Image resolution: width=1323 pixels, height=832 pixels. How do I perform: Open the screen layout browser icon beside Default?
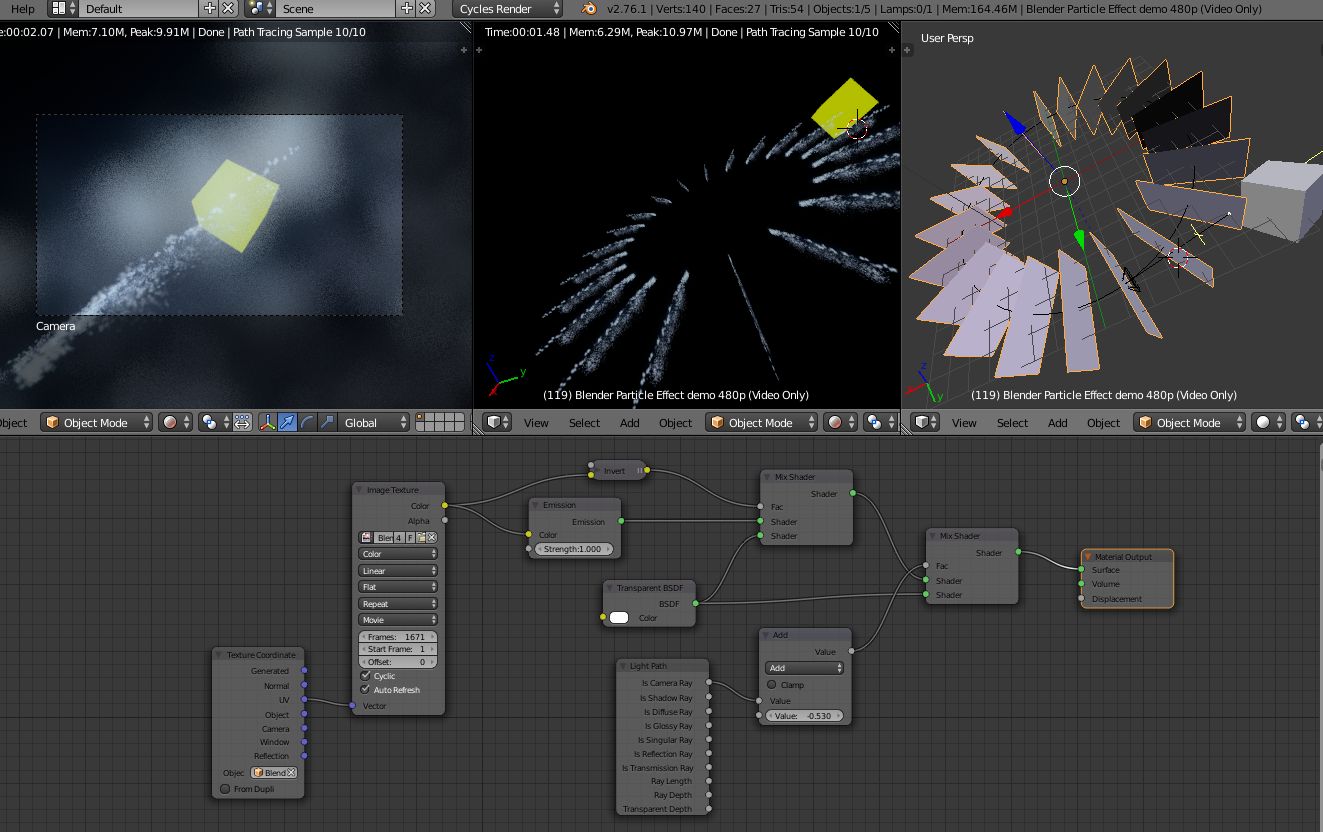coord(62,8)
